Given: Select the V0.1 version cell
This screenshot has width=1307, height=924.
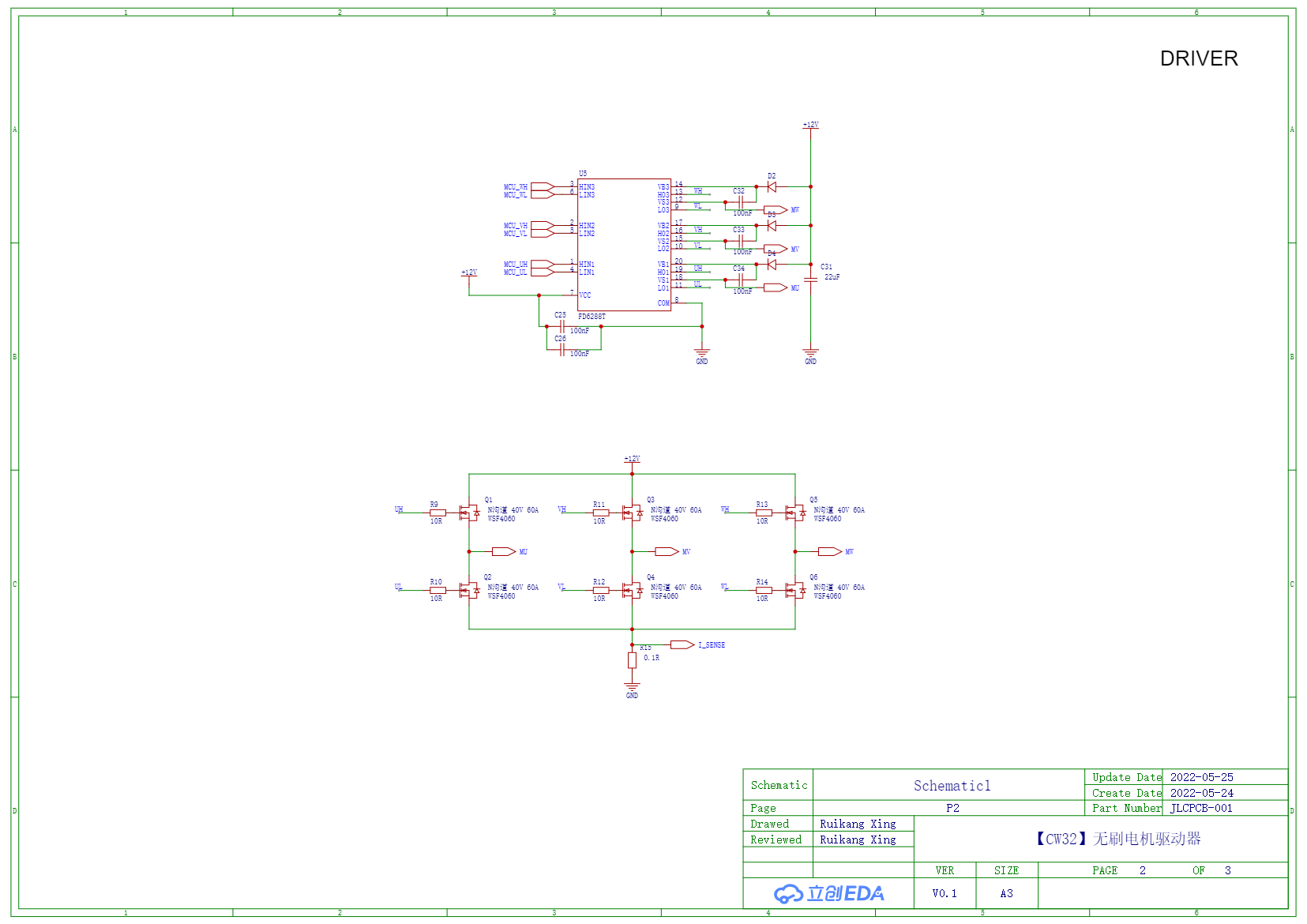Looking at the screenshot, I should pos(944,893).
